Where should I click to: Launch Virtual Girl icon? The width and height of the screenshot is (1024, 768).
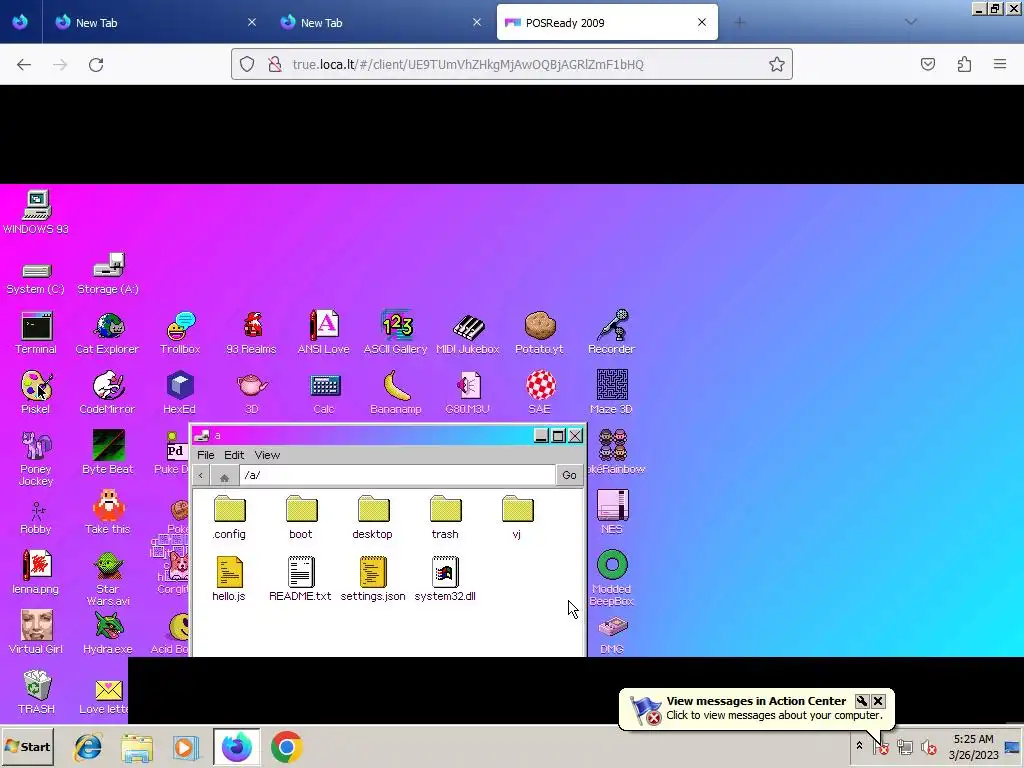coord(36,632)
